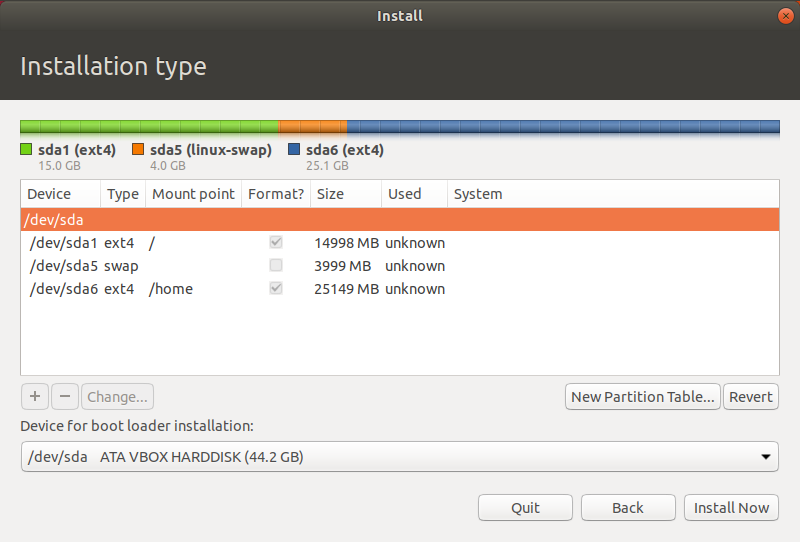Select the /dev/sda disk row
Viewport: 800px width, 542px height.
pos(400,219)
